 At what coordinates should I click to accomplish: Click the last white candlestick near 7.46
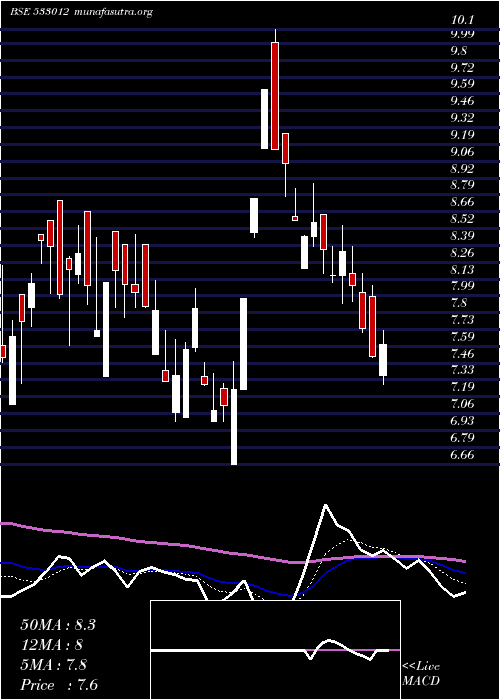(x=383, y=360)
